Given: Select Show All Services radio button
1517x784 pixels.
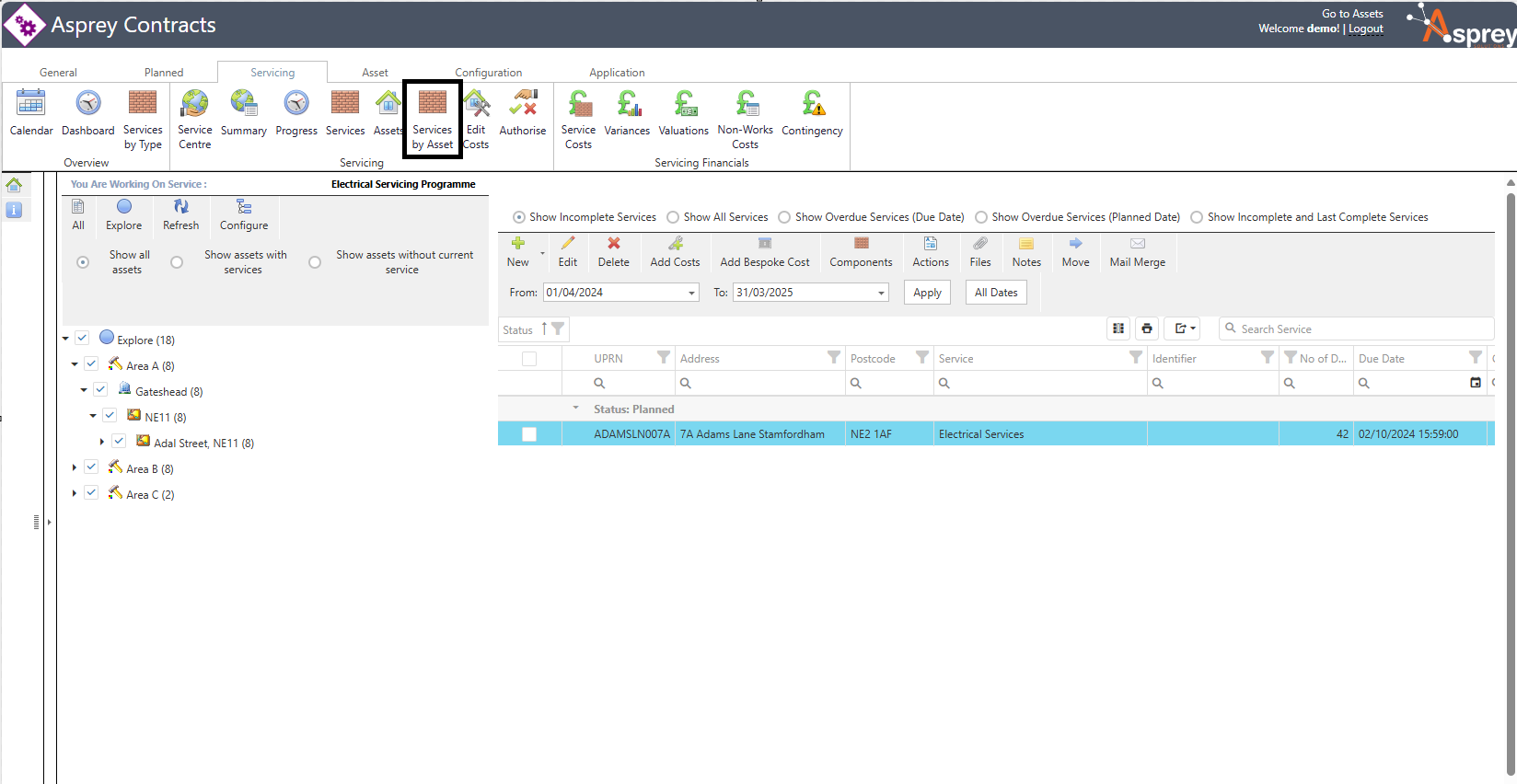Looking at the screenshot, I should pyautogui.click(x=673, y=217).
